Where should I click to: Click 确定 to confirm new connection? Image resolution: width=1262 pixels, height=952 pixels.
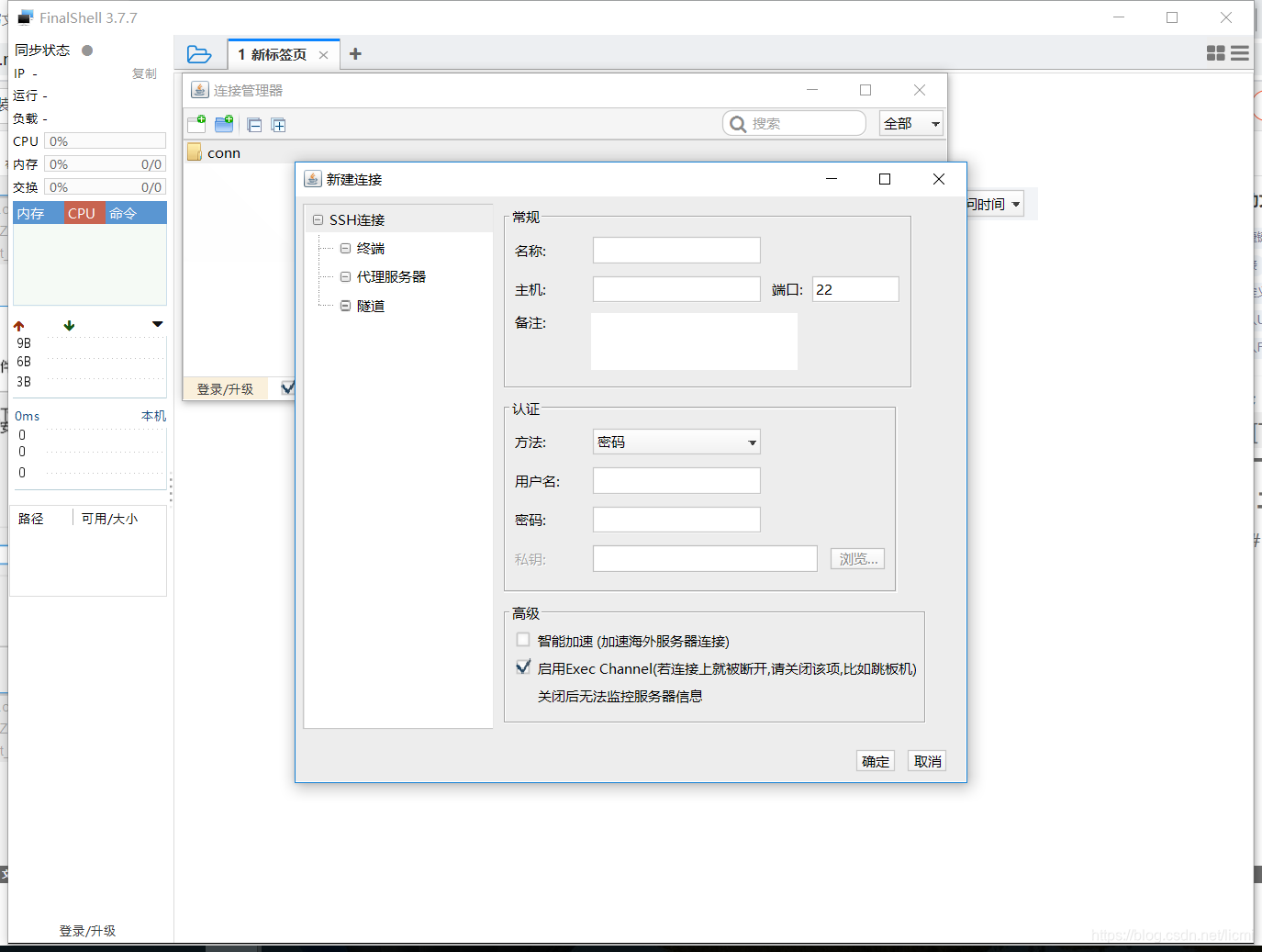click(876, 761)
